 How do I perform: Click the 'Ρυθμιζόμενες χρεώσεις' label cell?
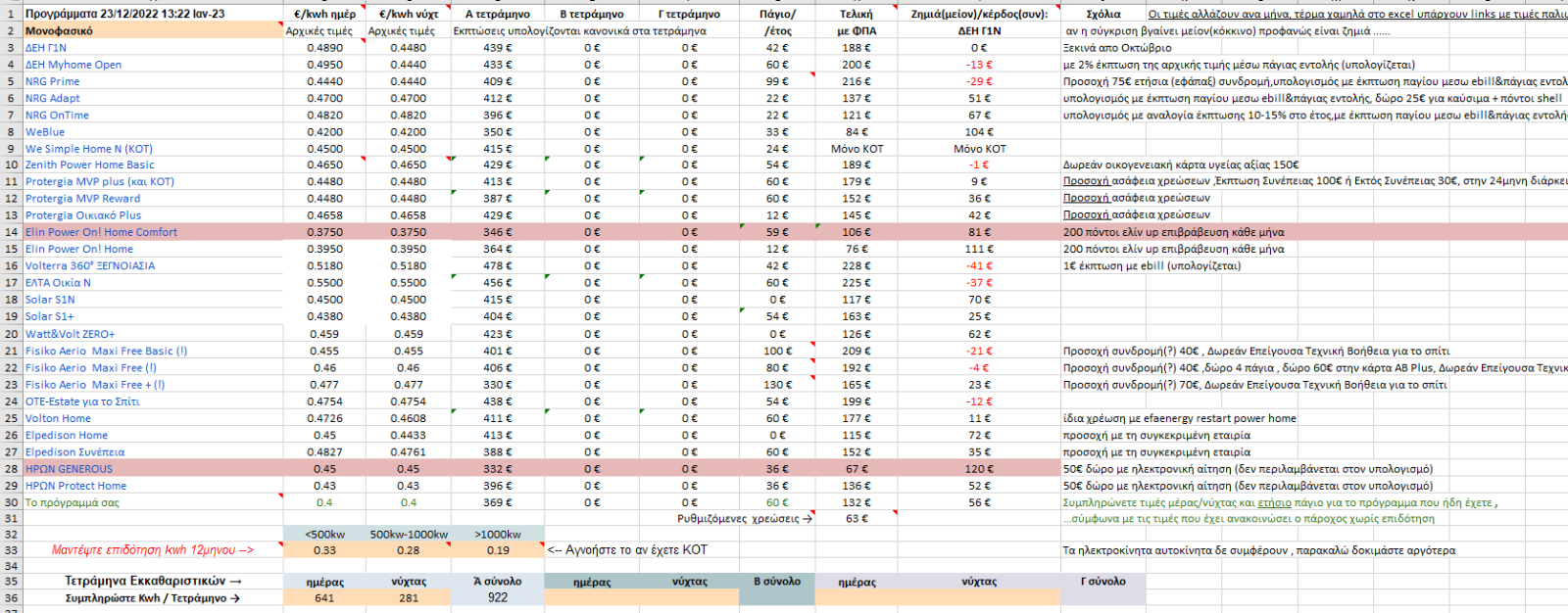(745, 518)
